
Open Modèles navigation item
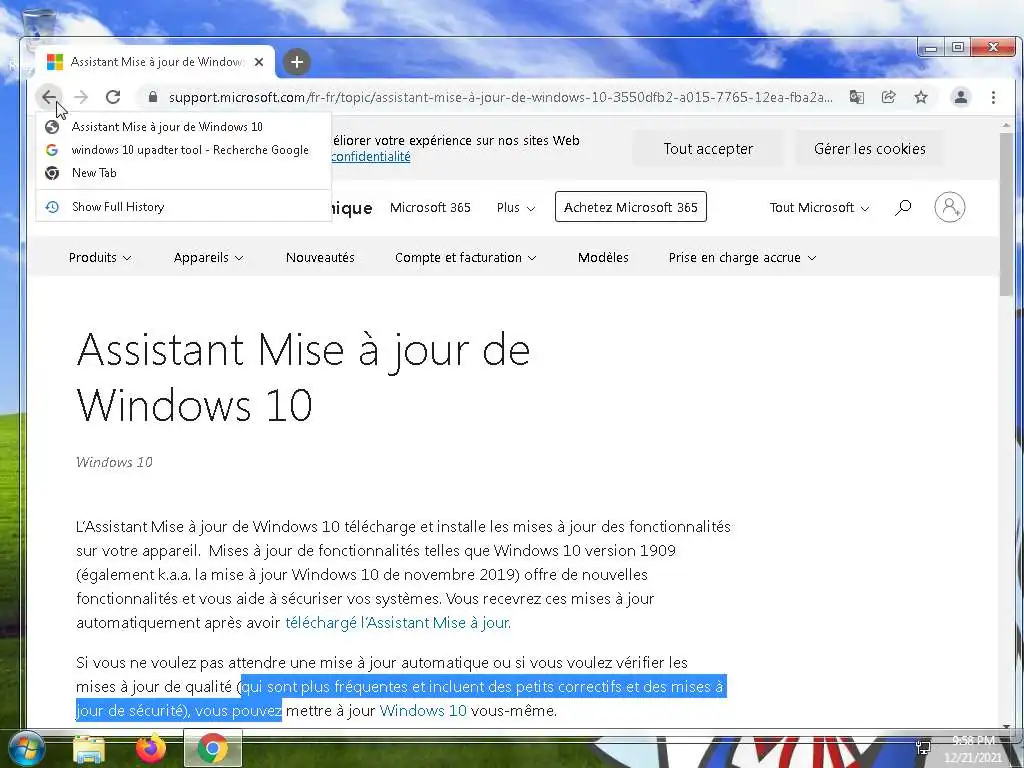[x=603, y=257]
